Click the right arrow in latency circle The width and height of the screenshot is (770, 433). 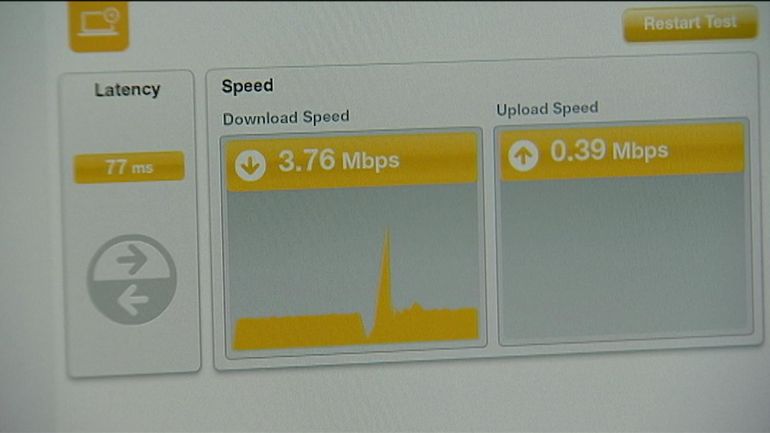click(x=132, y=259)
